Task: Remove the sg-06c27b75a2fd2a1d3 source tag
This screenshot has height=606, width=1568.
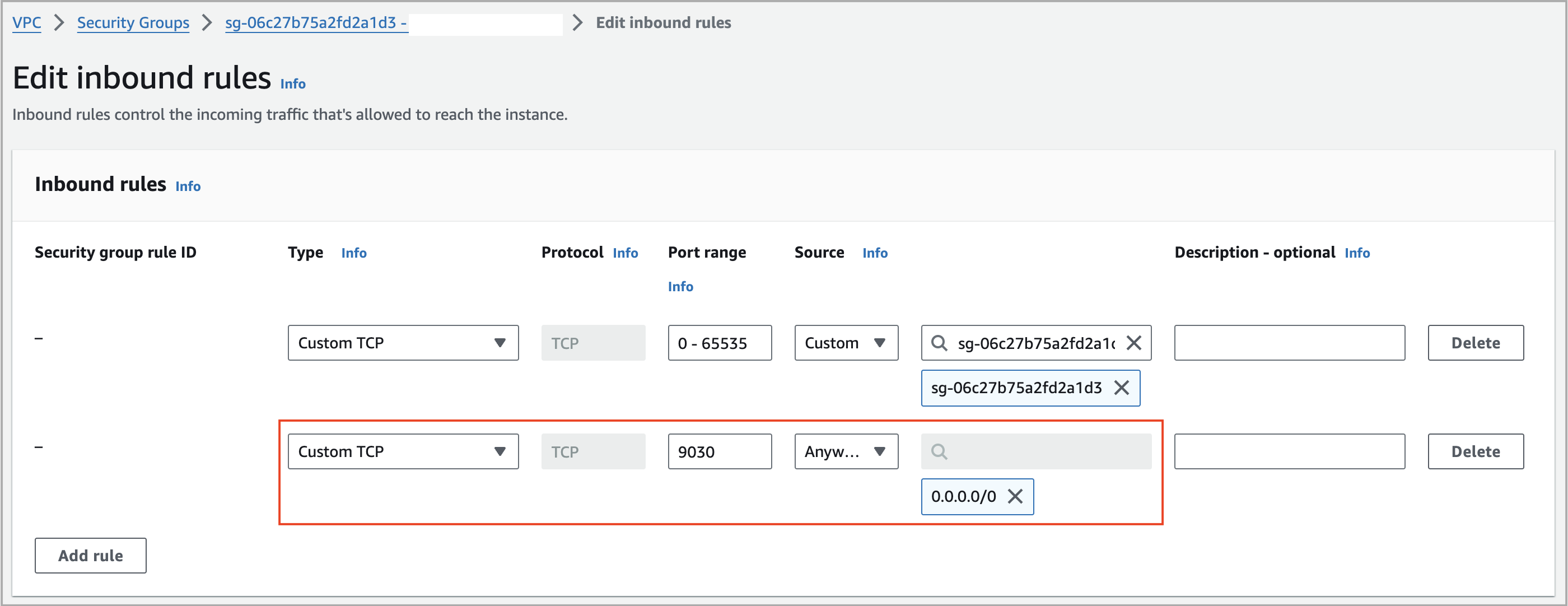Action: point(1122,388)
